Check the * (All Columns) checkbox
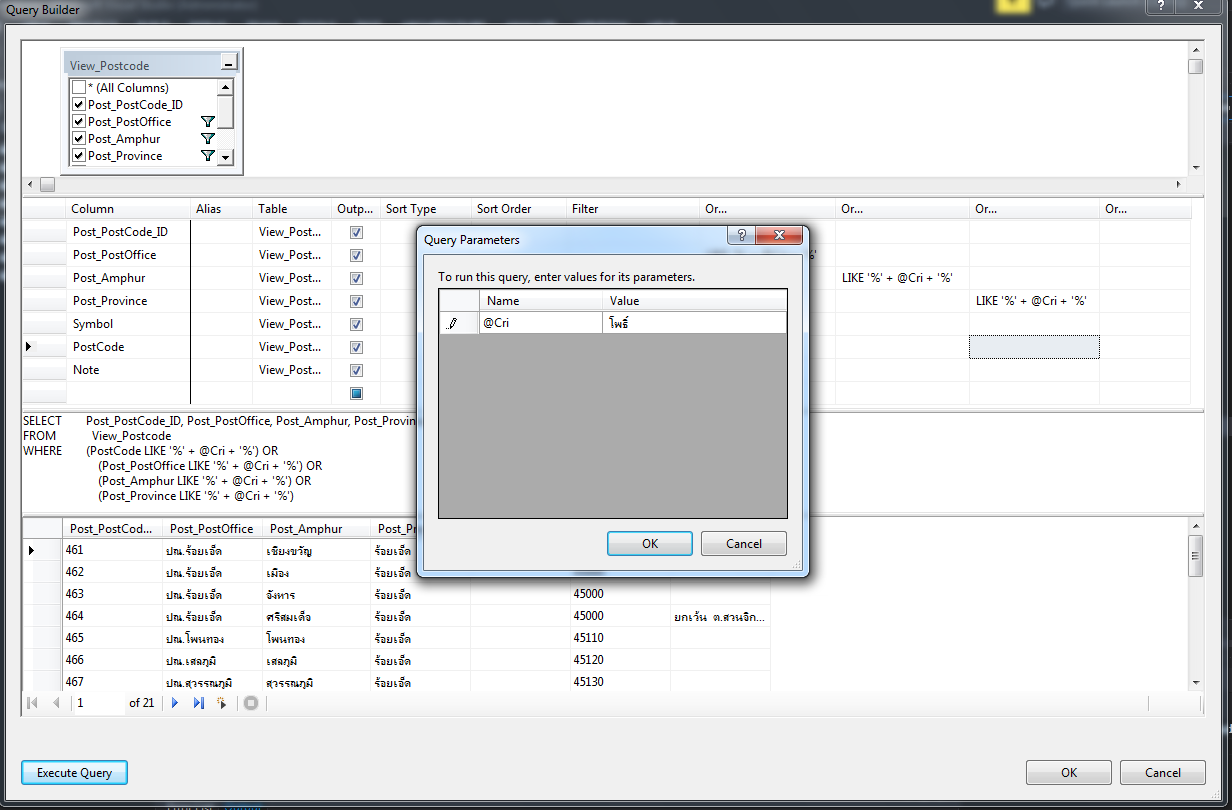1232x810 pixels. click(x=79, y=88)
